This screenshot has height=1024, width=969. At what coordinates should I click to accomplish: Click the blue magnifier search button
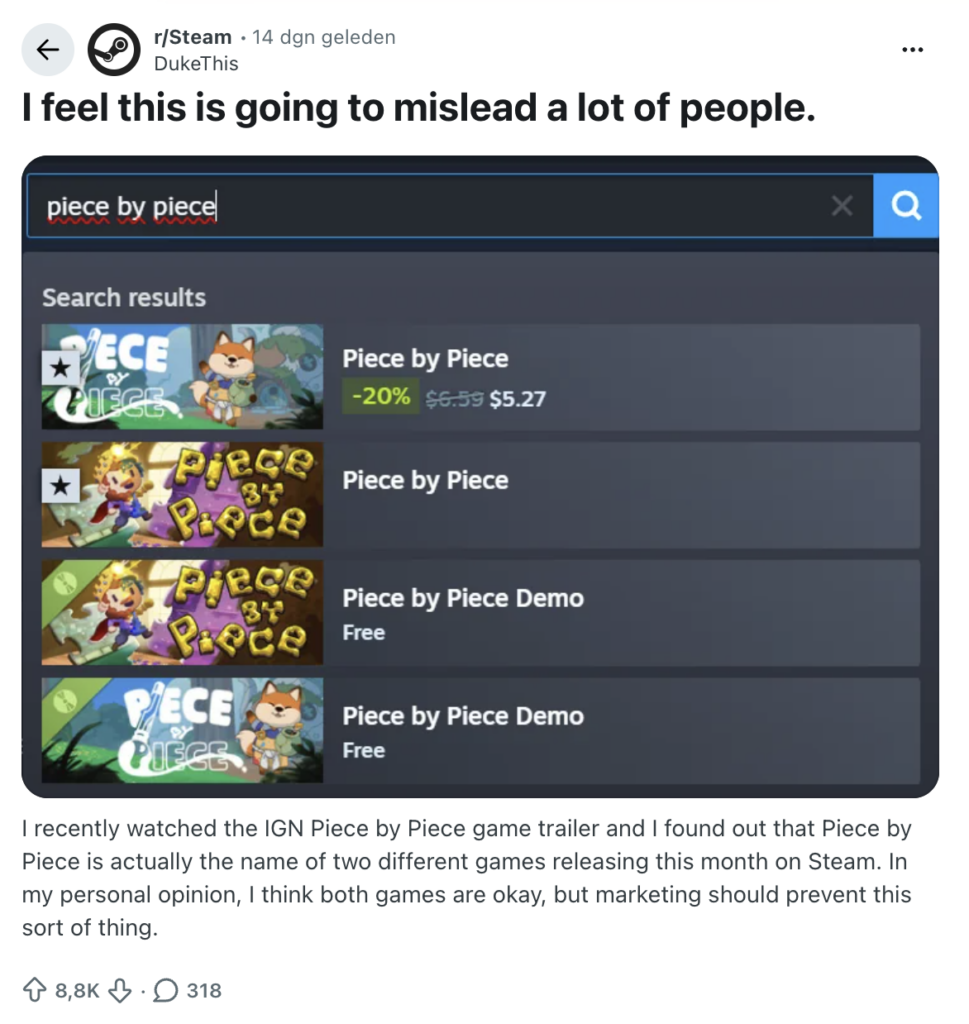(906, 206)
